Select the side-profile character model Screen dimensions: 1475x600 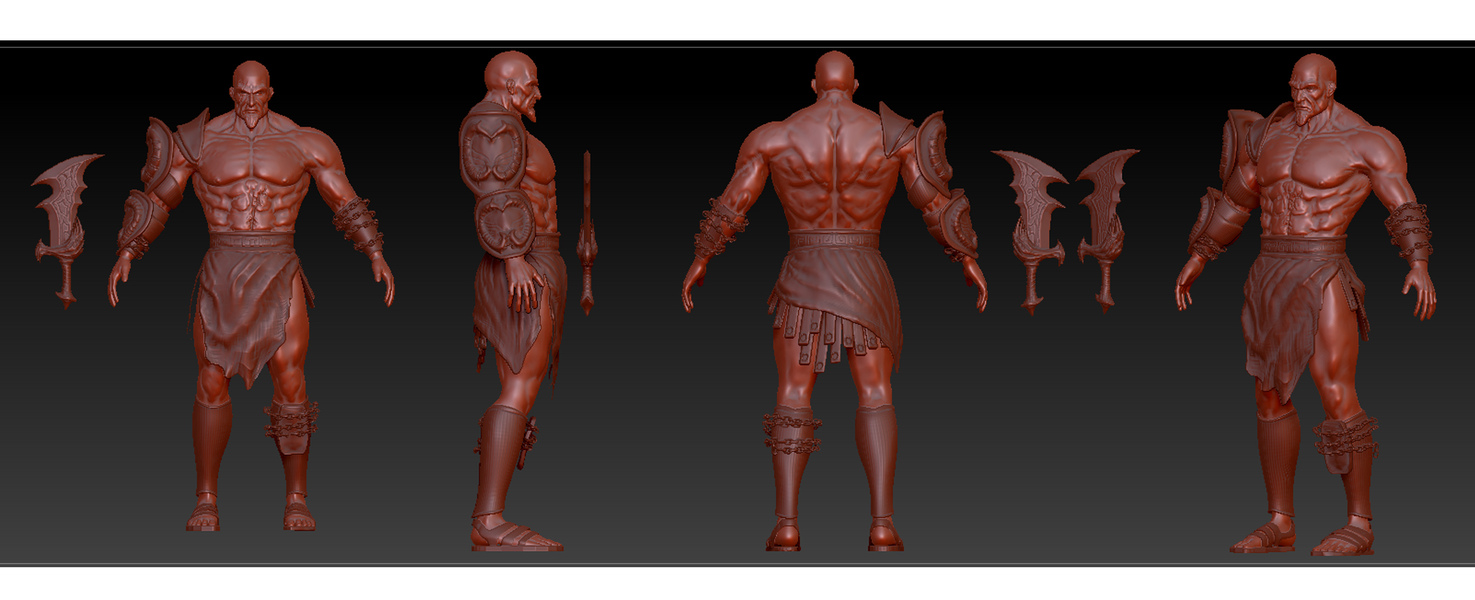click(513, 300)
